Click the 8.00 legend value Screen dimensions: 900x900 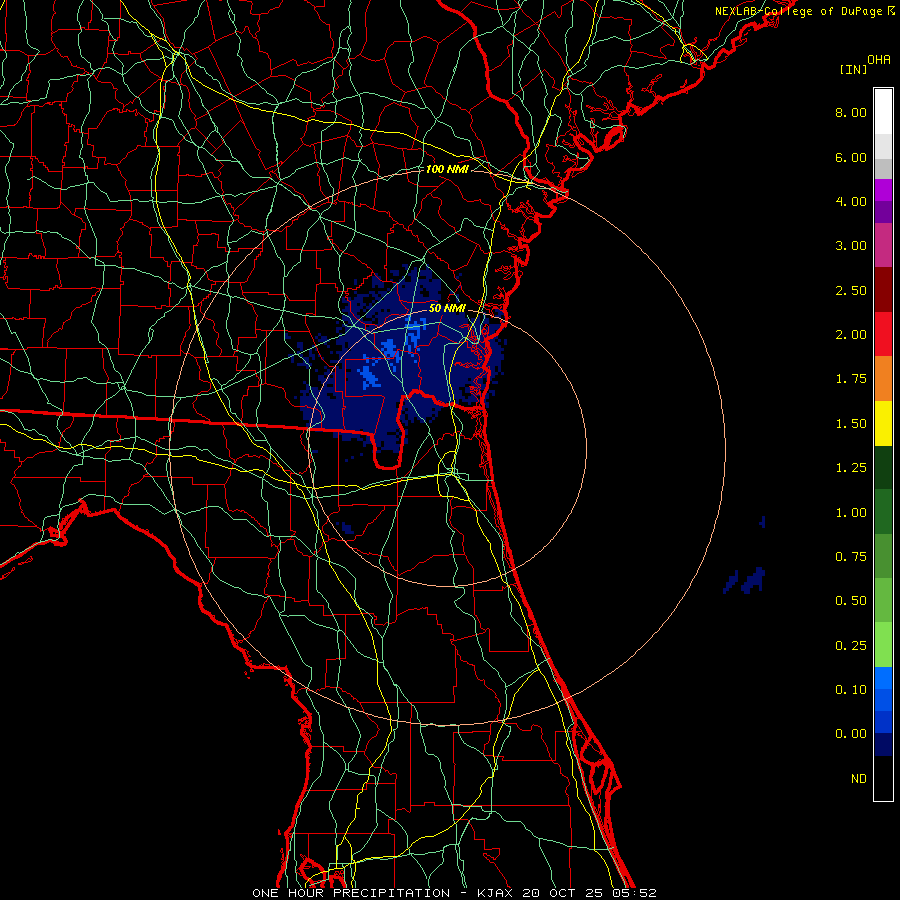[851, 112]
